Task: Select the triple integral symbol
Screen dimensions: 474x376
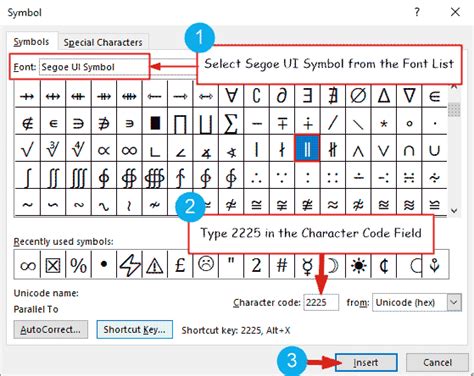Action: [x=78, y=177]
